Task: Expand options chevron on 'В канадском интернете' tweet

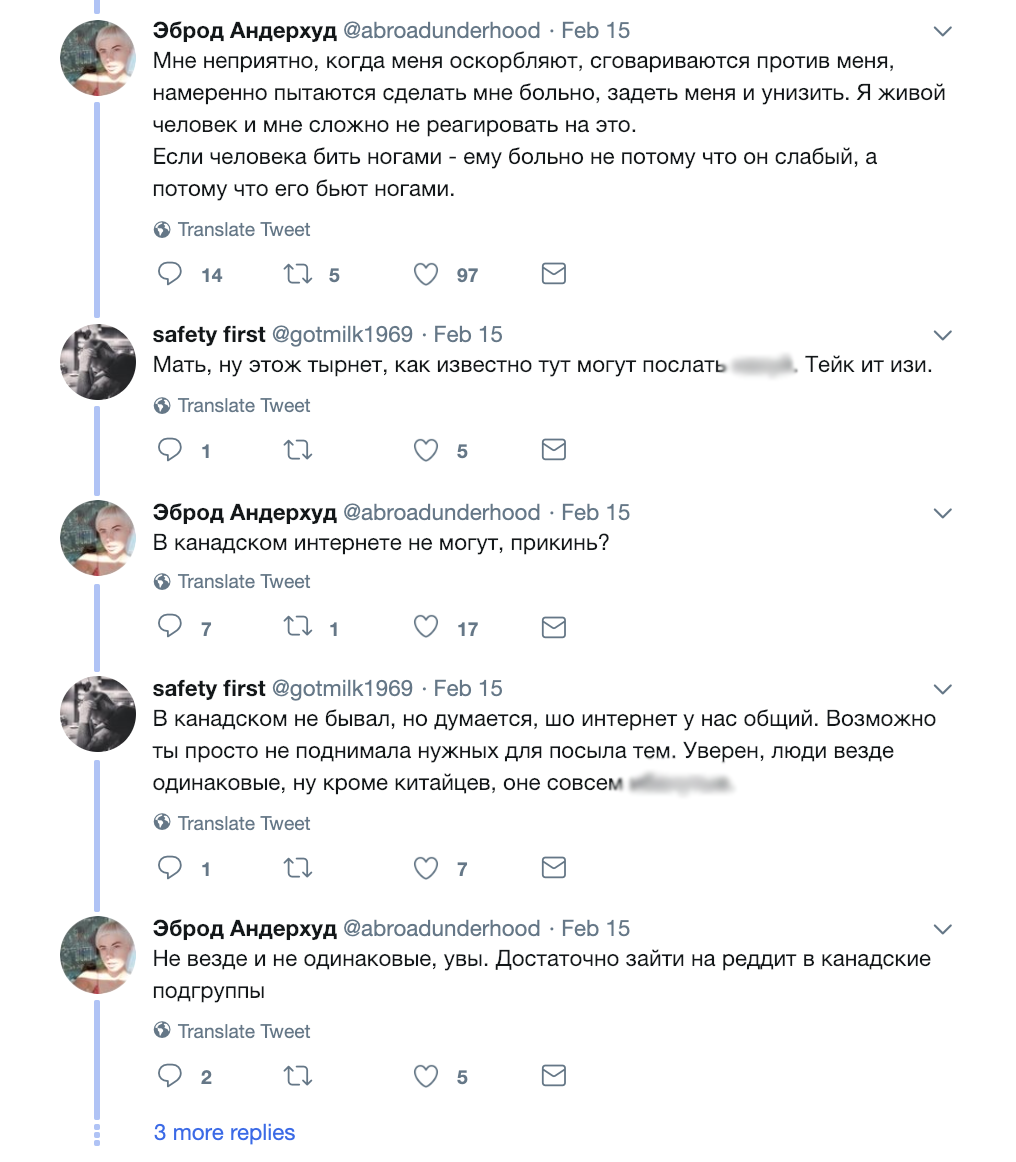Action: point(943,514)
